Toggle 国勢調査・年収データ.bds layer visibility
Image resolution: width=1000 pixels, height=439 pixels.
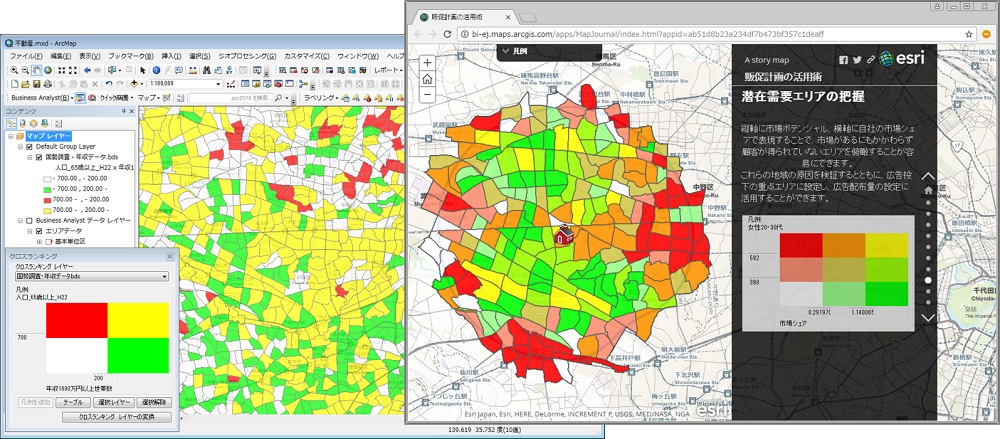point(38,156)
